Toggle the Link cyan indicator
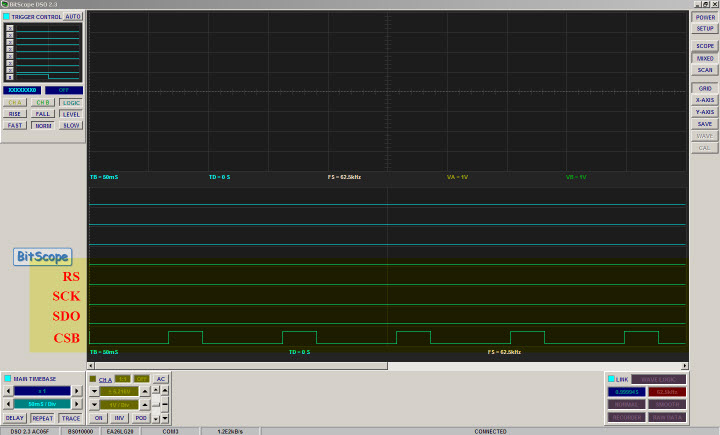Screen dimensions: 720x435 click(x=611, y=379)
